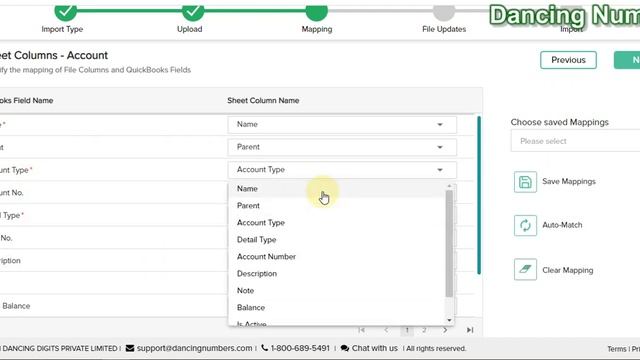Select Account Type option in dropdown list
This screenshot has height=360, width=640.
point(337,223)
